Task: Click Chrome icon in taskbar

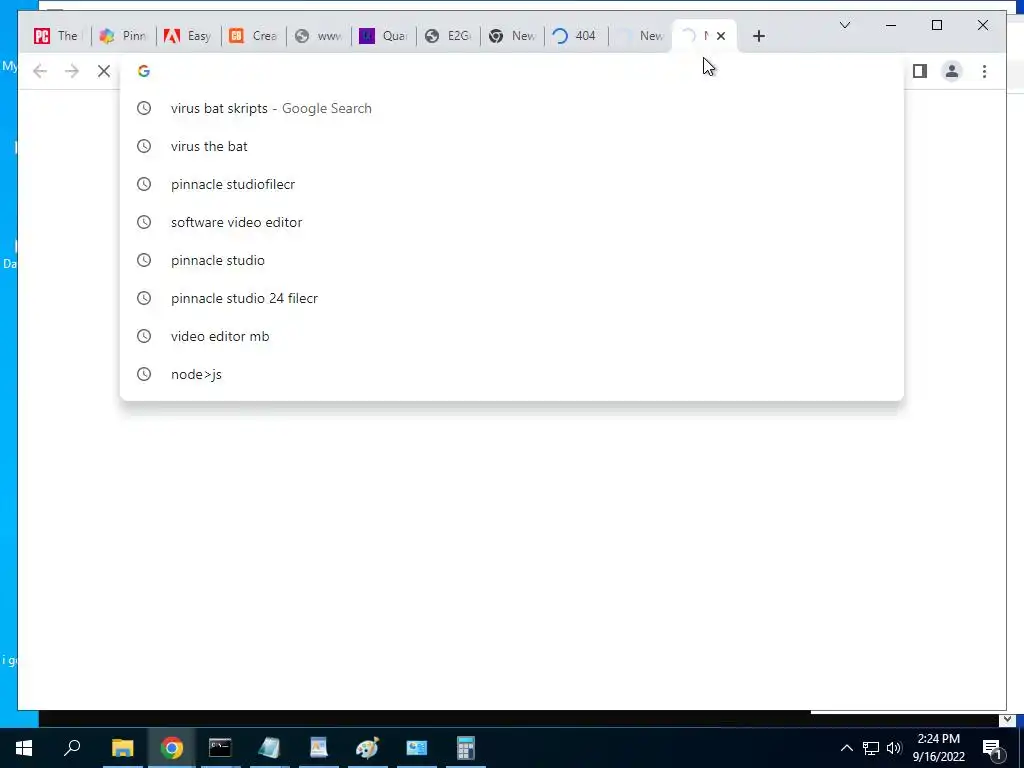Action: click(x=172, y=748)
